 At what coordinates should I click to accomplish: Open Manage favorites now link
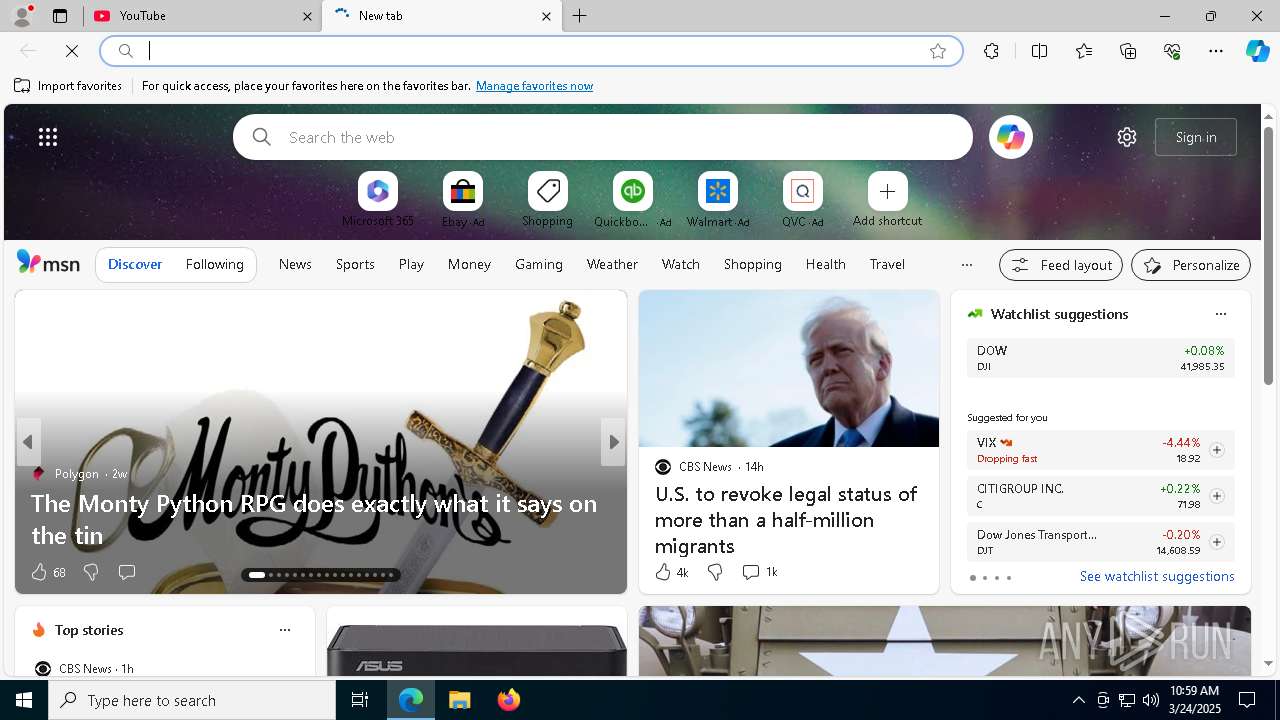tap(534, 86)
